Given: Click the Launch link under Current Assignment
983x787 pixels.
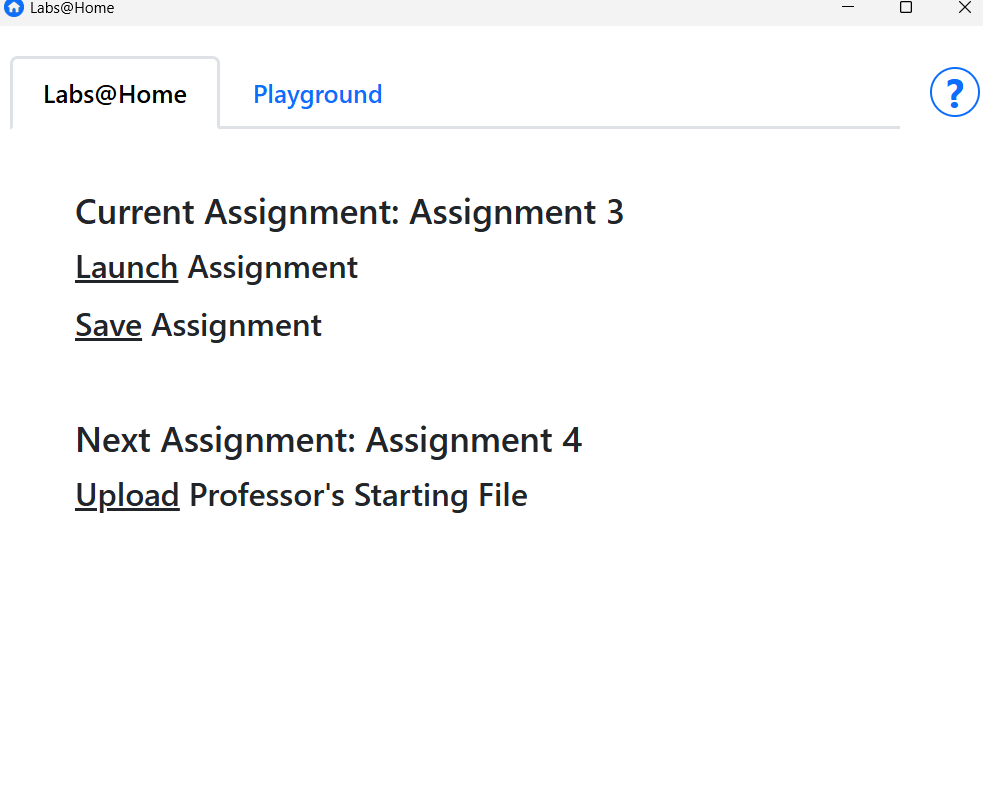Looking at the screenshot, I should click(126, 267).
